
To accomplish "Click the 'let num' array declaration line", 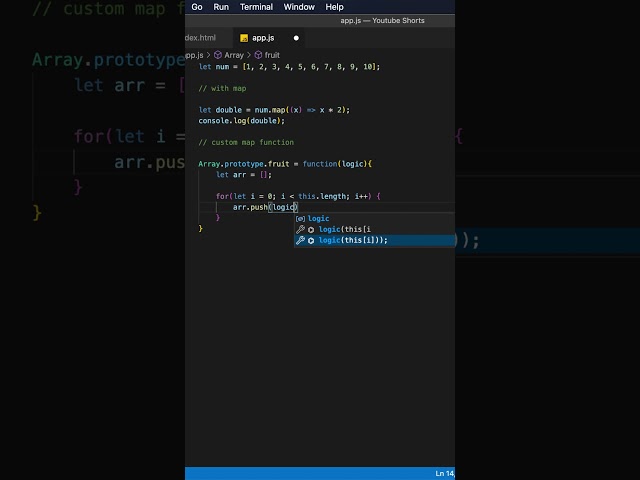I will point(289,67).
